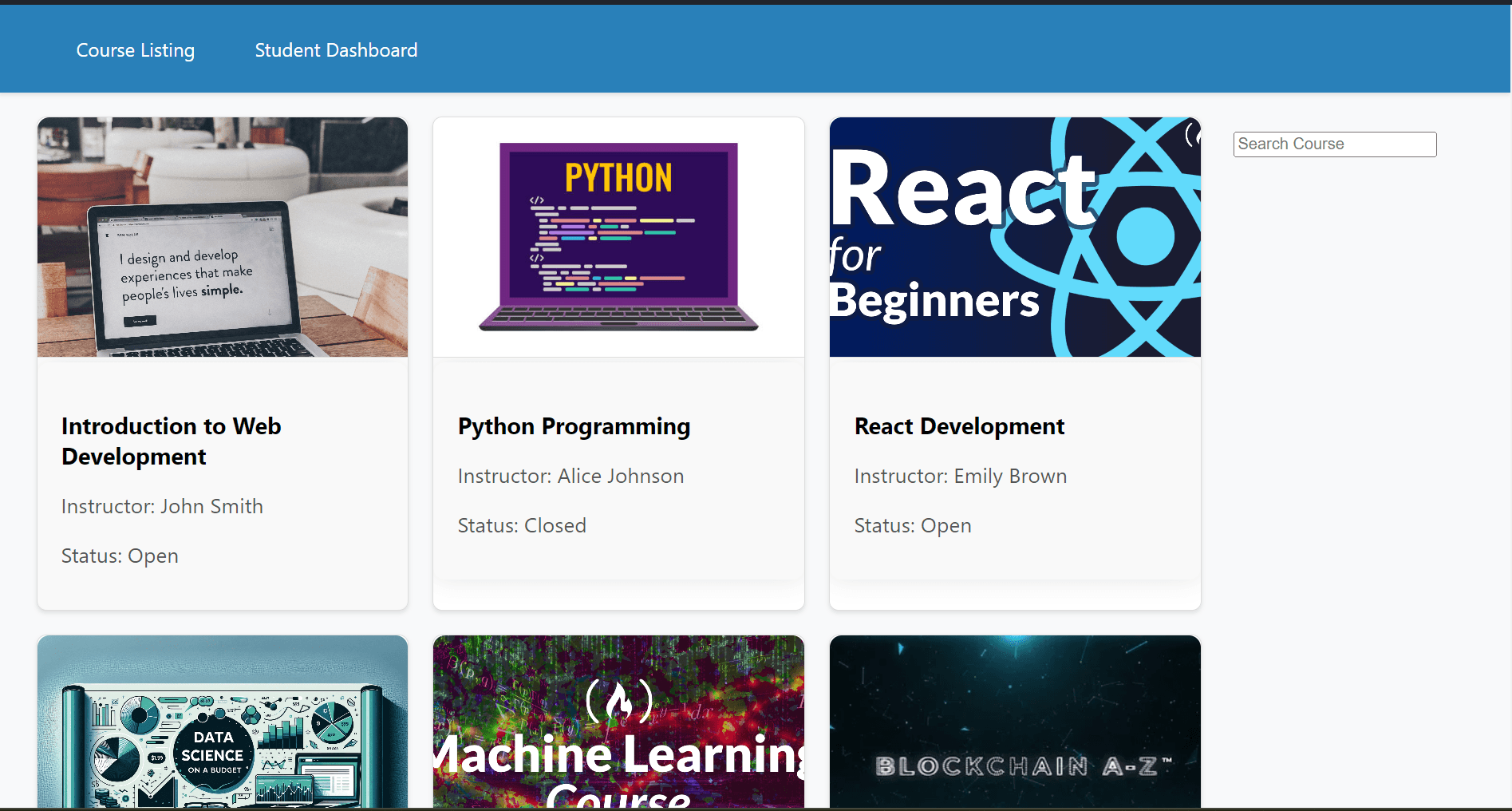This screenshot has height=811, width=1512.
Task: Click the React atom logo graphic
Action: pyautogui.click(x=1133, y=237)
